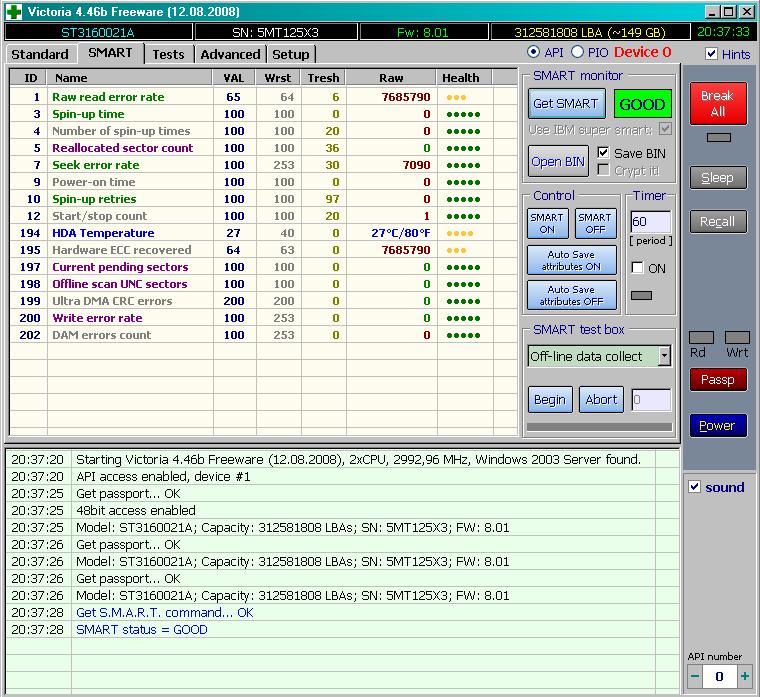Screen dimensions: 760x697
Task: Click the green GOOD status indicator
Action: [x=642, y=104]
